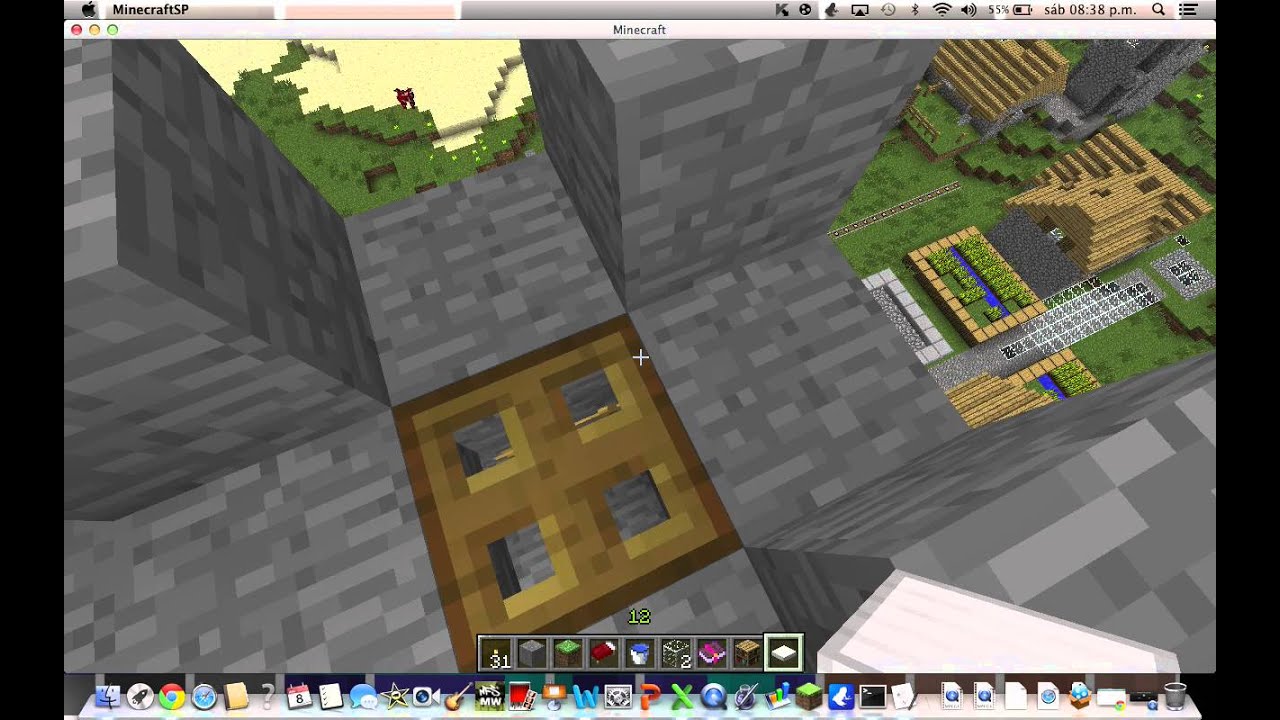The width and height of the screenshot is (1280, 720).
Task: Select the enchanted book hotbar slot
Action: coord(712,653)
